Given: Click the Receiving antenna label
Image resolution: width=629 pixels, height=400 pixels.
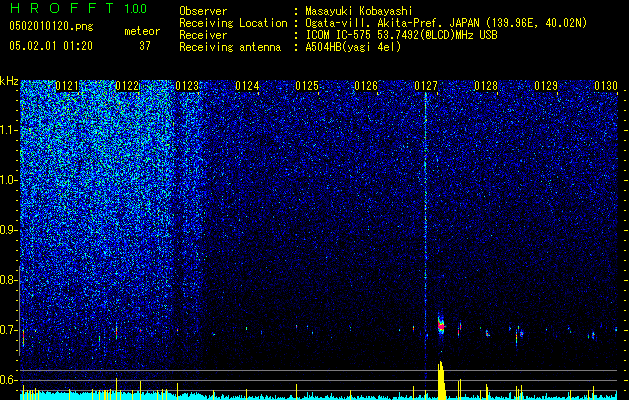Looking at the screenshot, I should pyautogui.click(x=230, y=47).
